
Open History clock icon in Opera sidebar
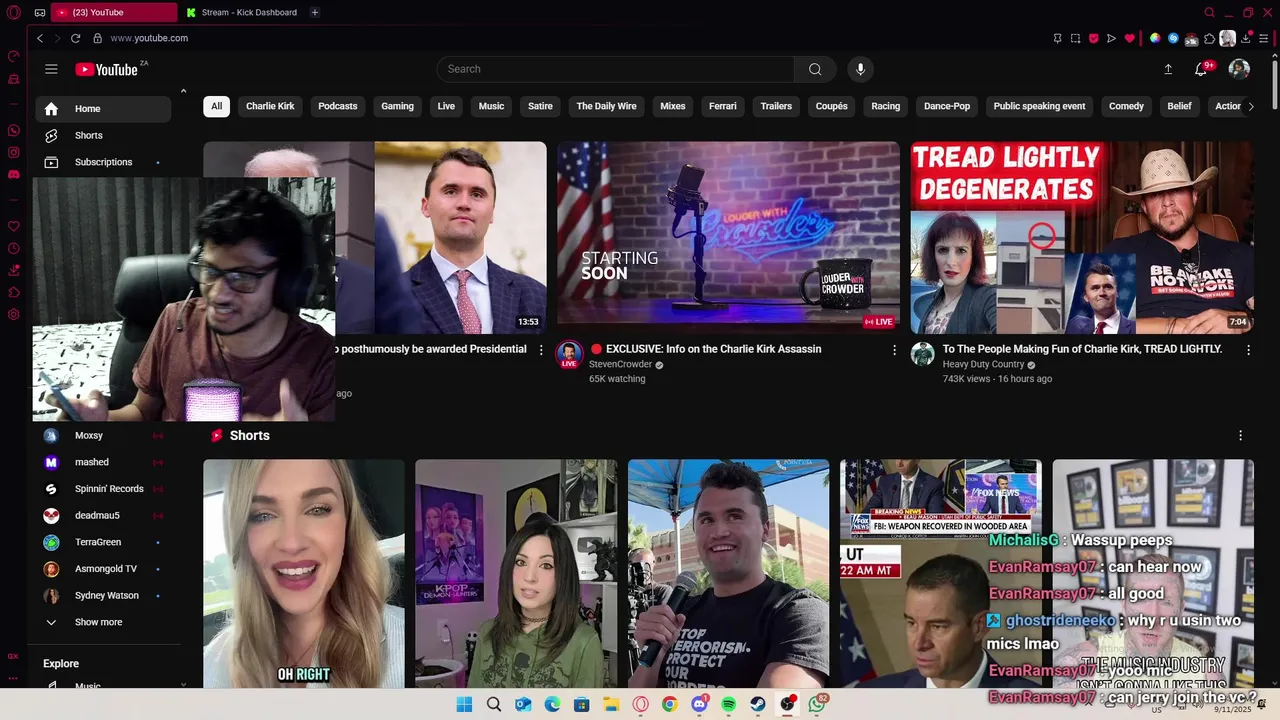[x=14, y=249]
